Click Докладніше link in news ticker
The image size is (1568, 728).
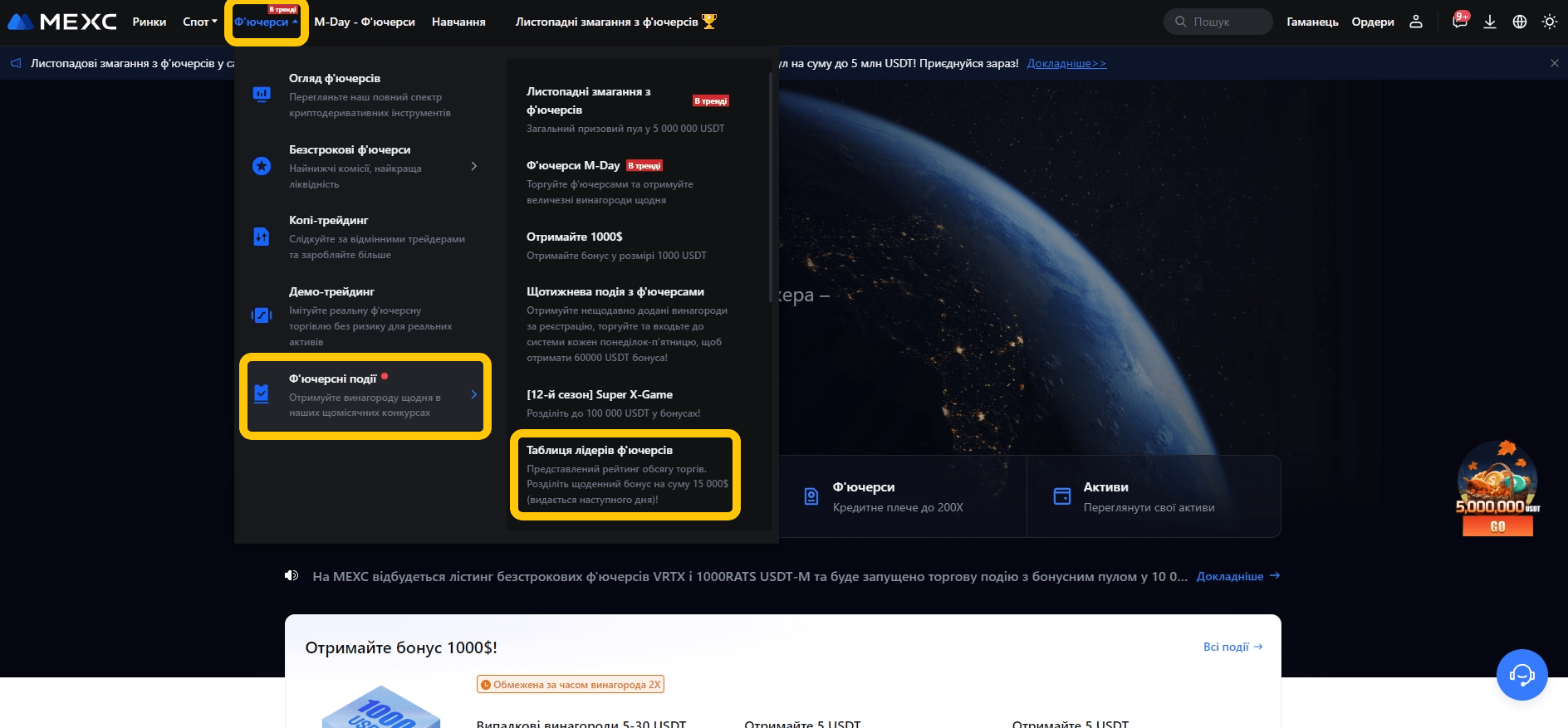click(x=1237, y=576)
